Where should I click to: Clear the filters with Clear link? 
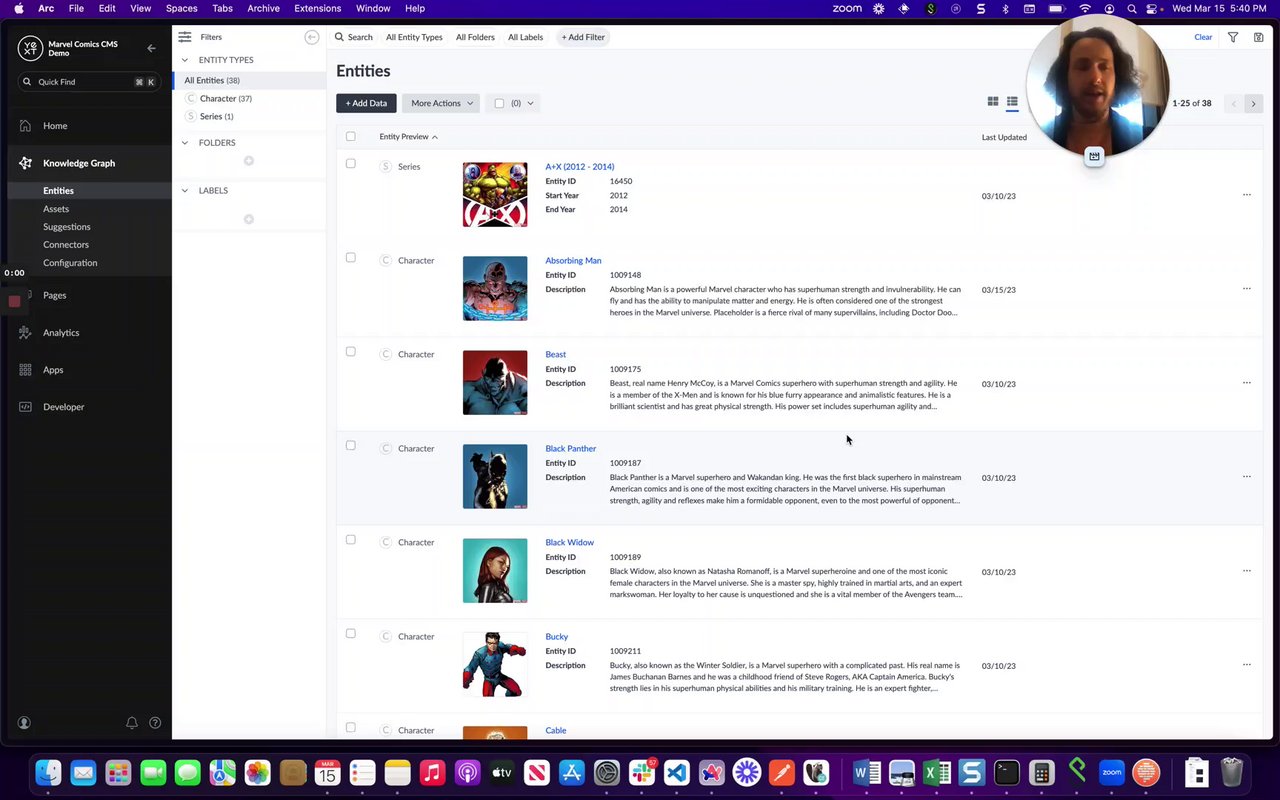[1203, 37]
